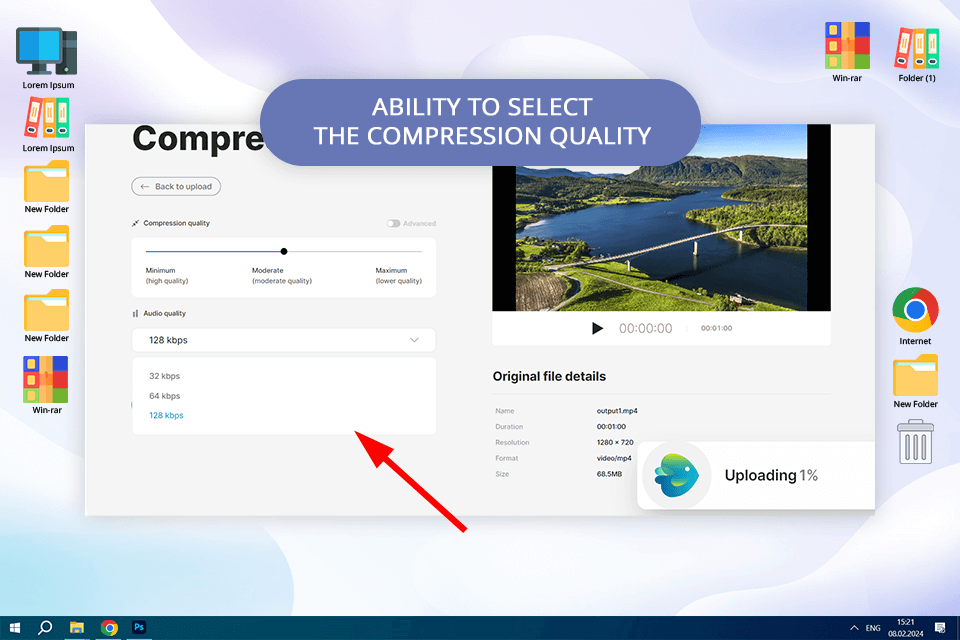Set compression to Maximum (lower quality)

click(x=399, y=276)
